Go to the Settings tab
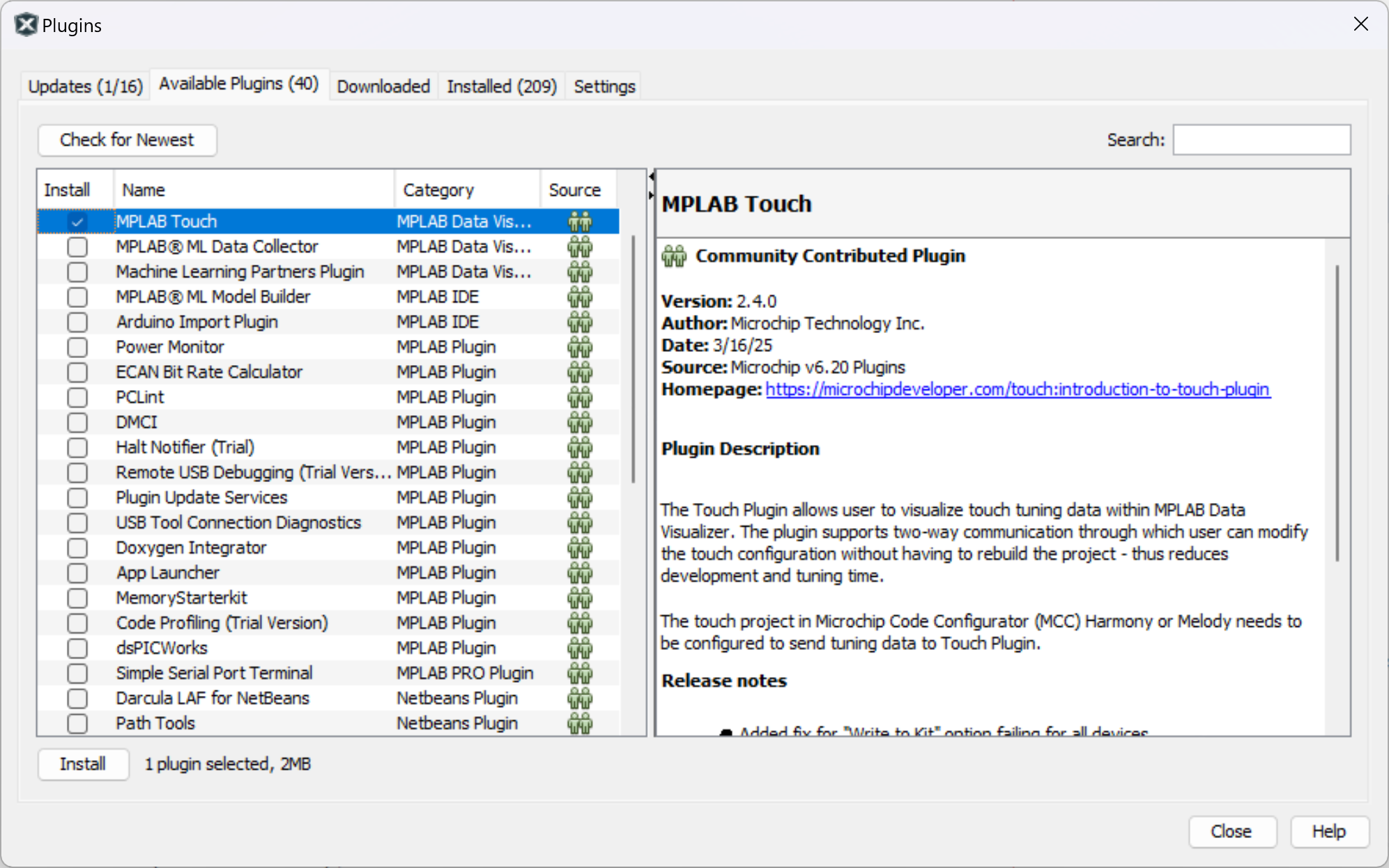The height and width of the screenshot is (868, 1389). coord(604,86)
